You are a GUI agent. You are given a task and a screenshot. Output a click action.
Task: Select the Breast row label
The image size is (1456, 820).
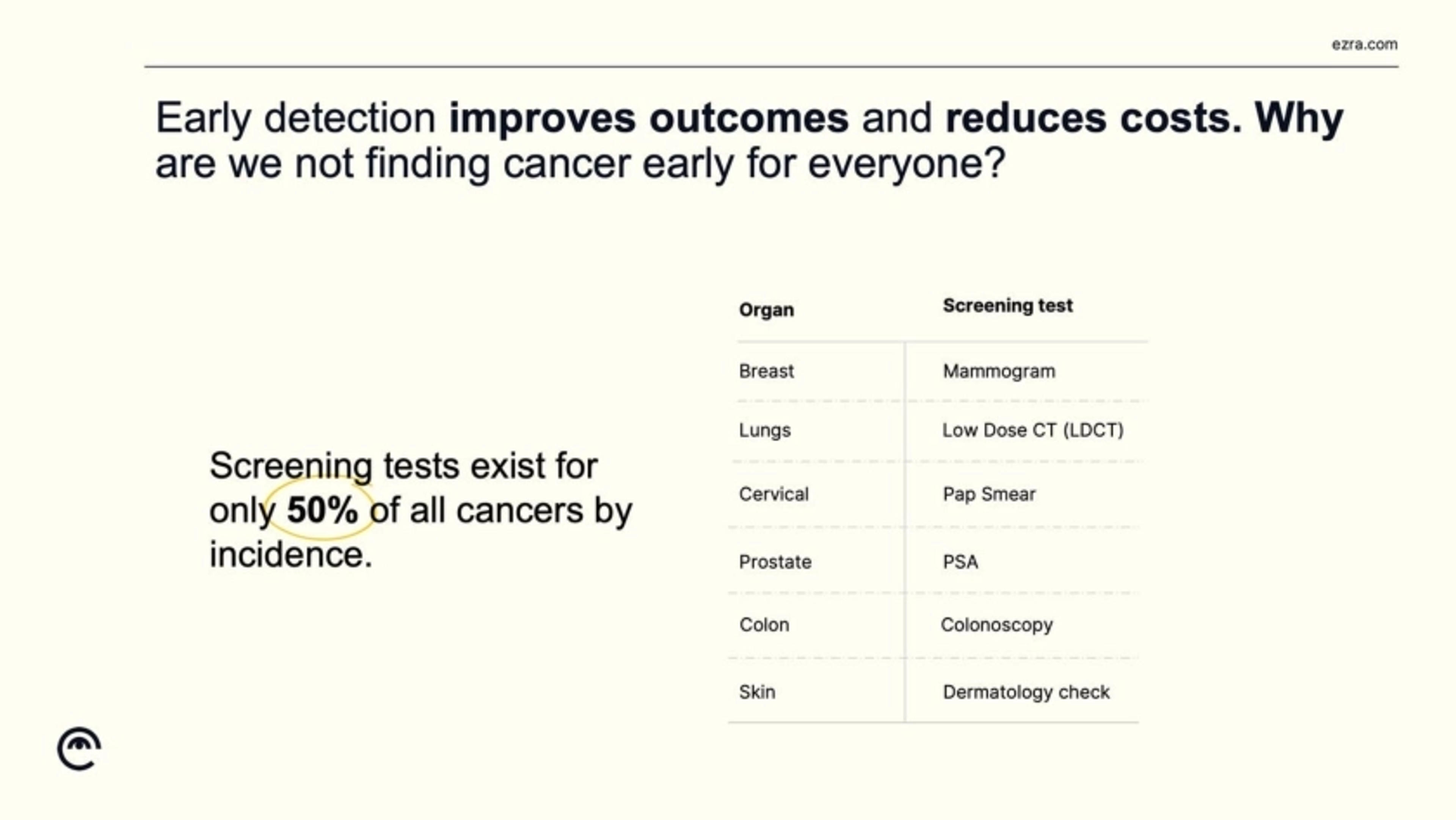[766, 371]
